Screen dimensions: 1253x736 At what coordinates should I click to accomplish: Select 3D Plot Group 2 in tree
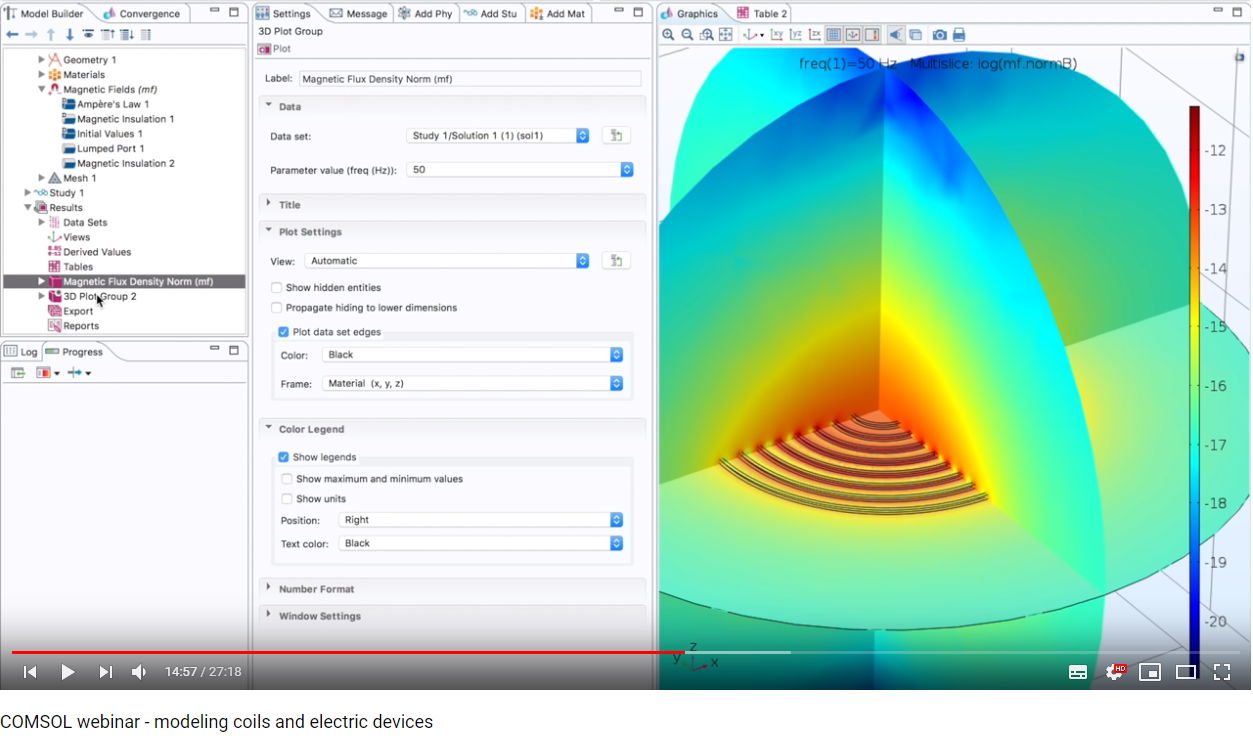click(99, 296)
